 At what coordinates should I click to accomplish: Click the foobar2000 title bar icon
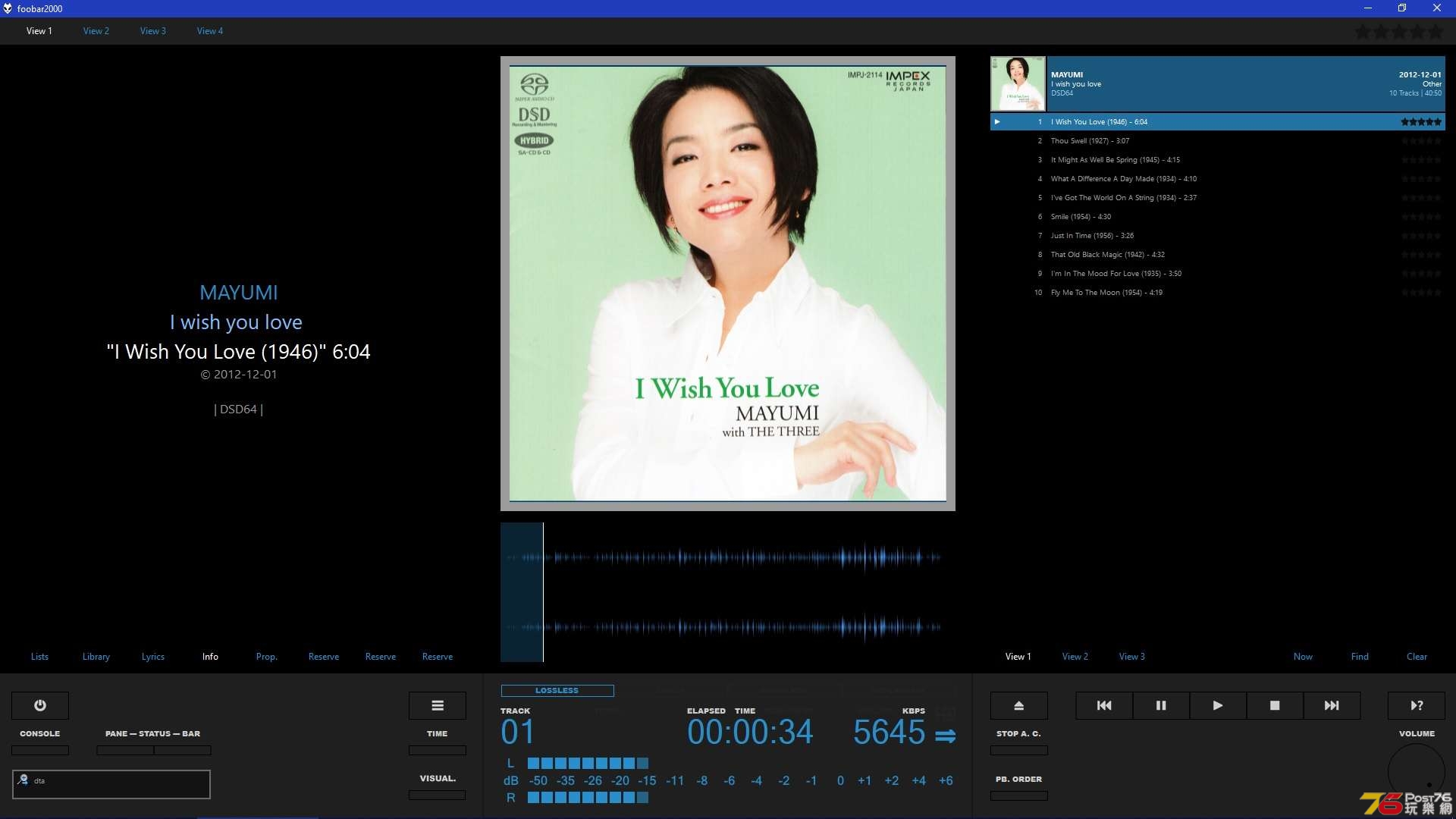[8, 8]
